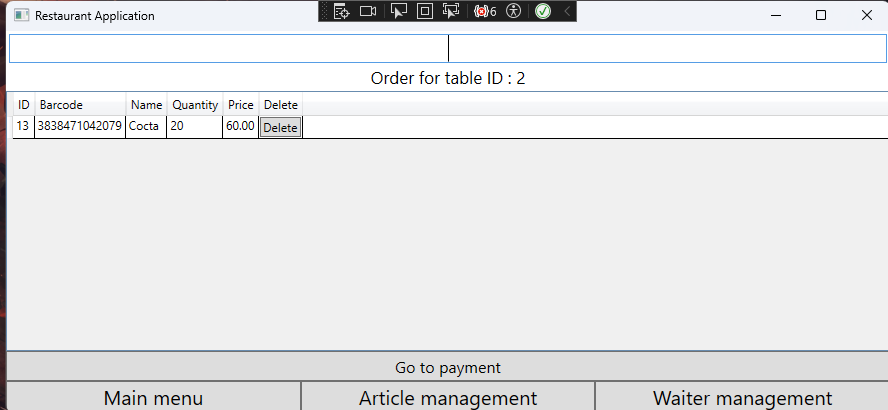888x410 pixels.
Task: Enable Select Element tool in debug toolbar
Action: point(399,11)
